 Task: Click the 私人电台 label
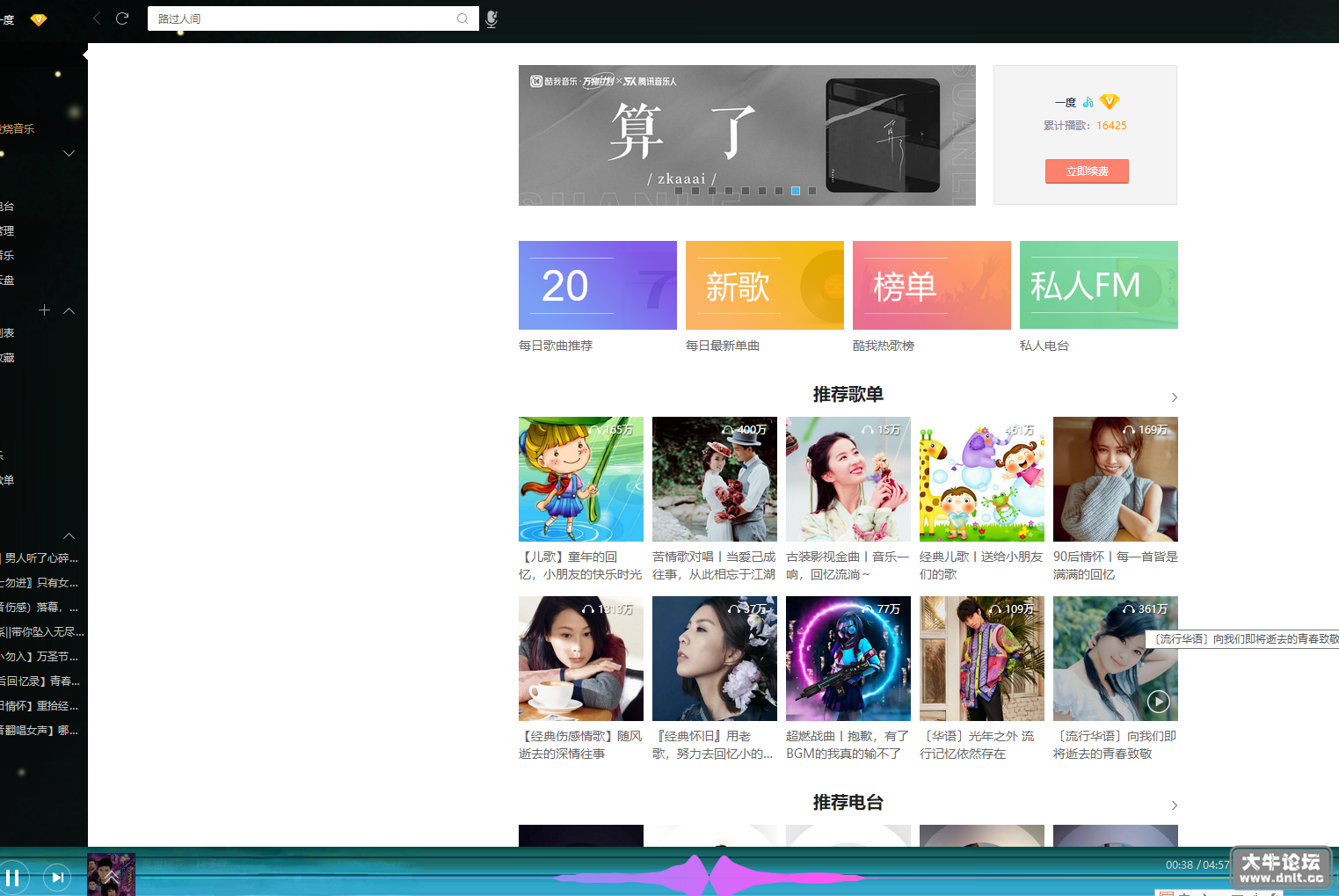click(x=1044, y=346)
